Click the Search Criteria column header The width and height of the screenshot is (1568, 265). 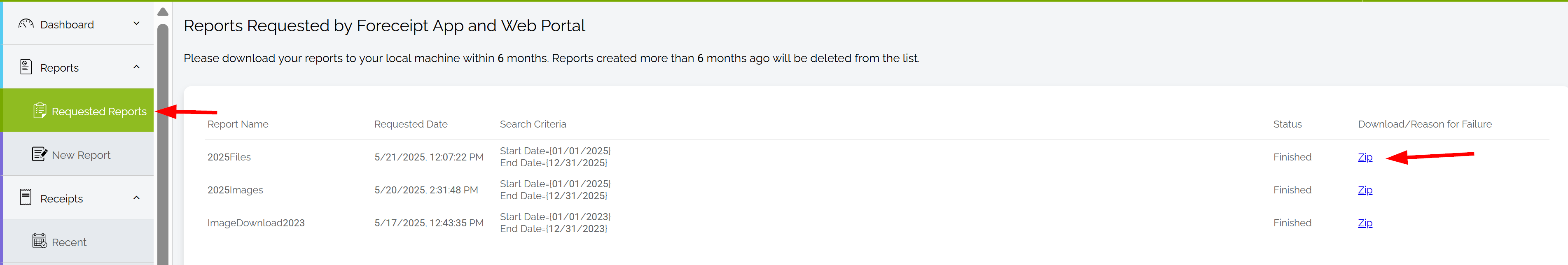click(533, 124)
